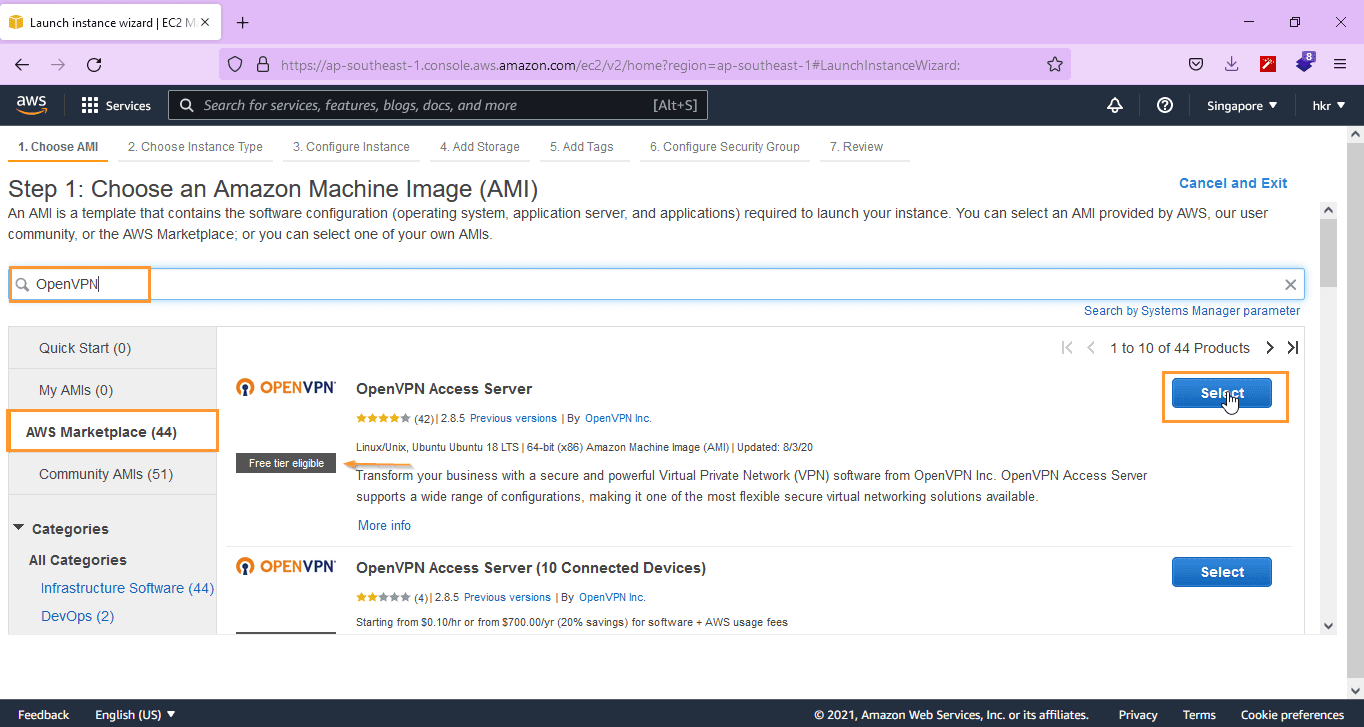Open Cookie preferences in footer

[1292, 715]
